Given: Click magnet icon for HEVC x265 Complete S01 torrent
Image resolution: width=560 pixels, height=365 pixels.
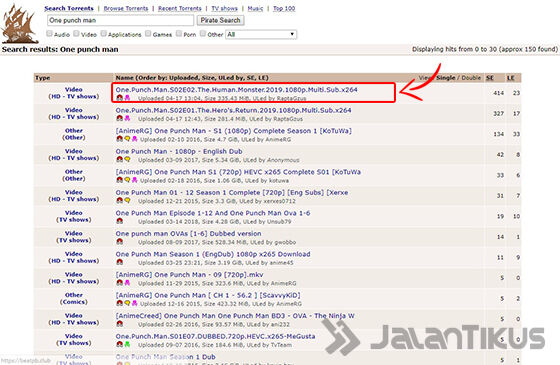Looking at the screenshot, I should pos(120,180).
